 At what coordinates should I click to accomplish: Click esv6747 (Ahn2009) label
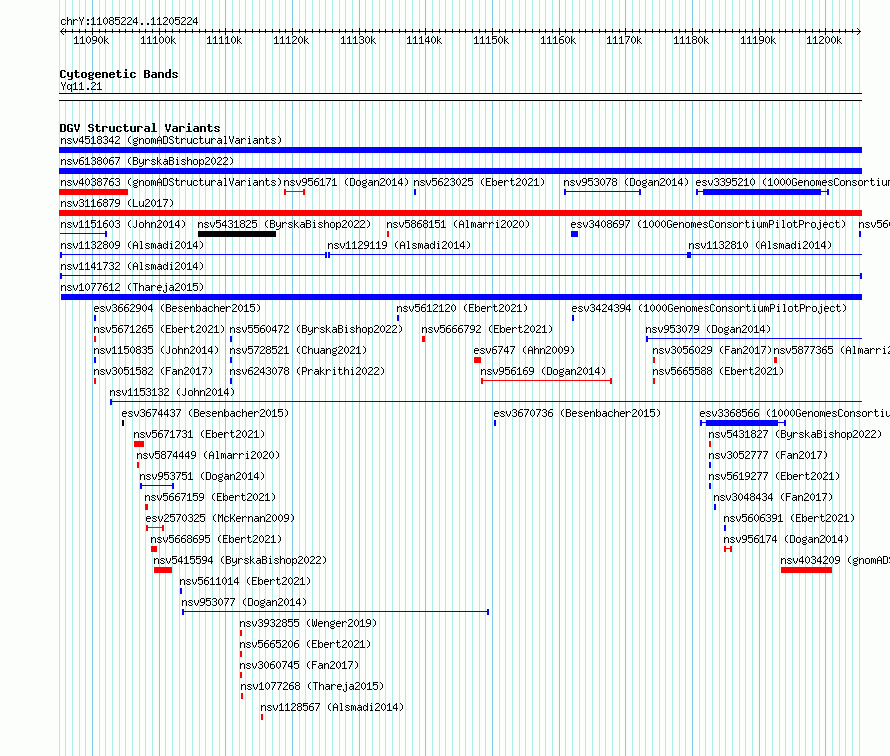point(524,350)
